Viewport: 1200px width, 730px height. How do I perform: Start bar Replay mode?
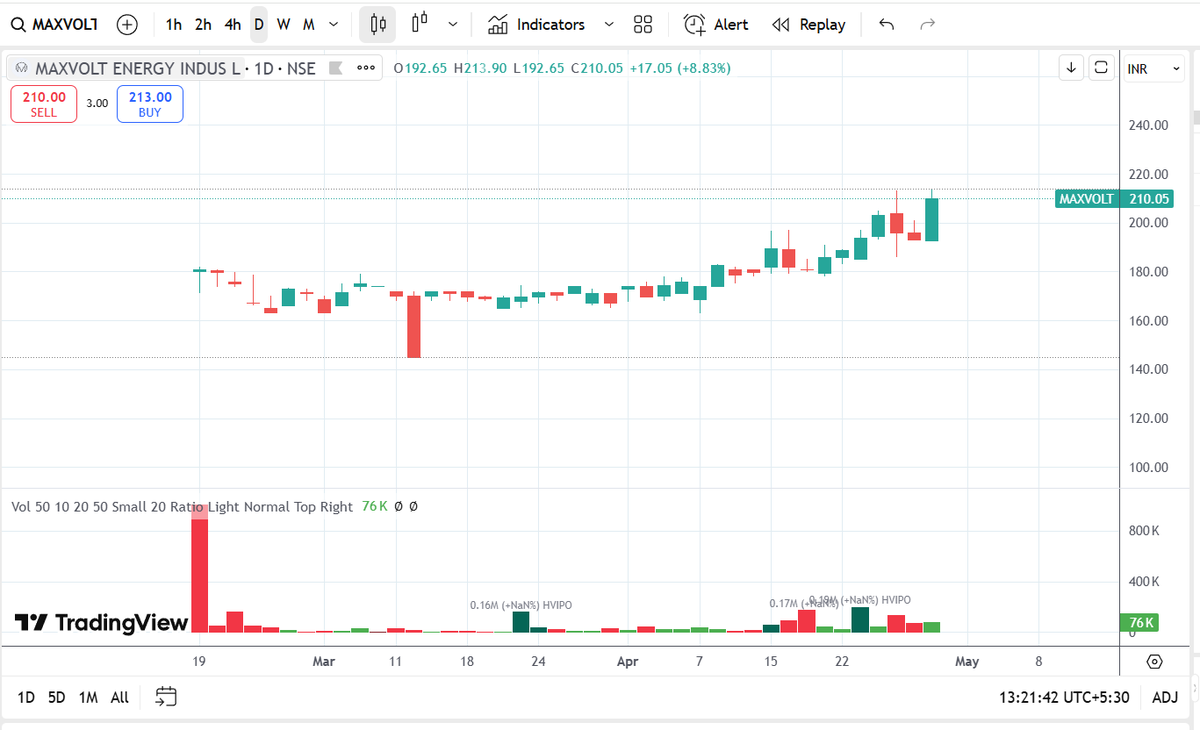[810, 24]
